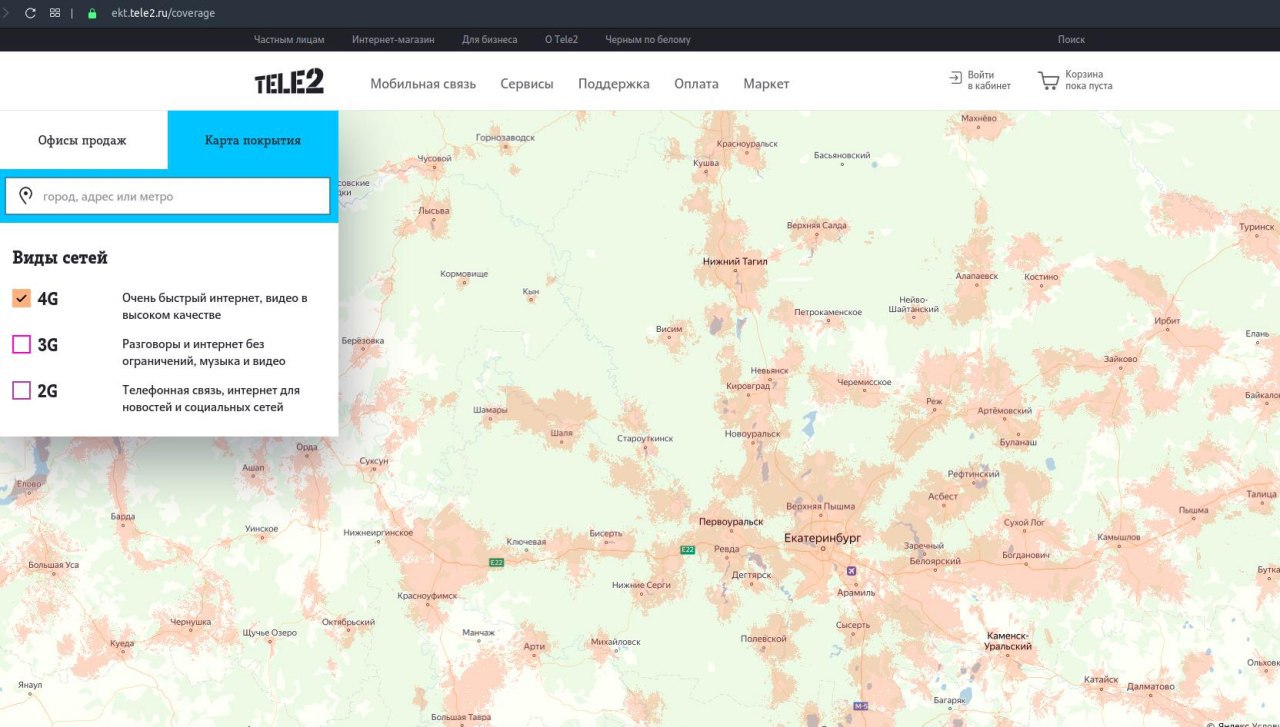
Task: Click Кировград label on the map
Action: [749, 385]
